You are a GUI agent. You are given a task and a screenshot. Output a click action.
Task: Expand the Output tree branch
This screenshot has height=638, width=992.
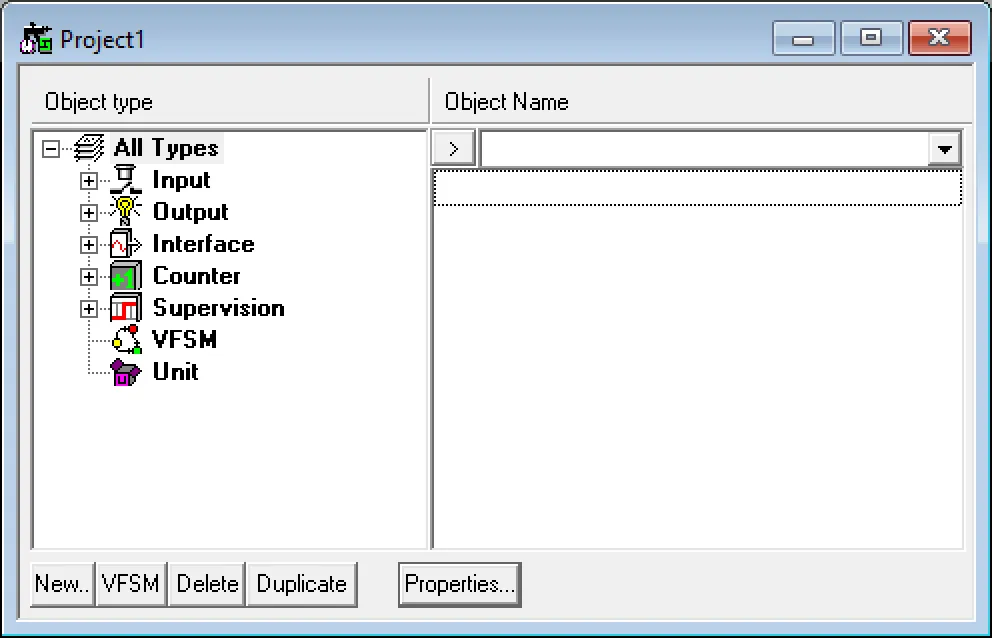(88, 212)
